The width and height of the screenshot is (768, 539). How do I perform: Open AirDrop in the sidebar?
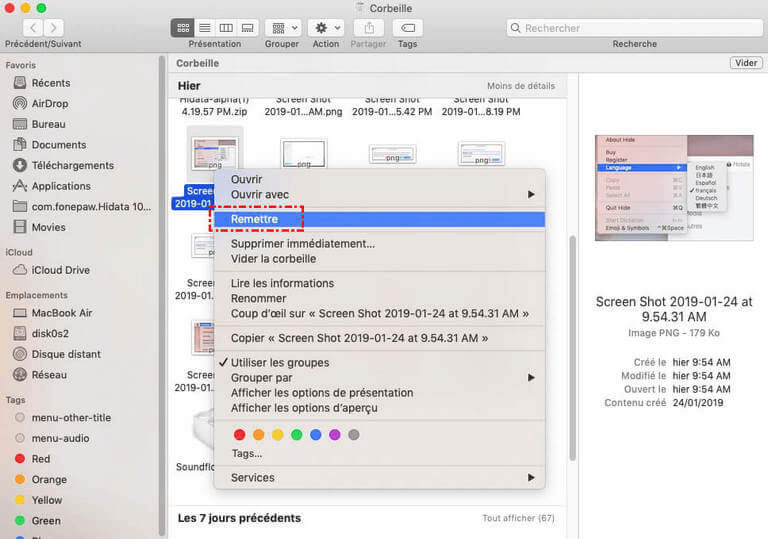coord(50,103)
